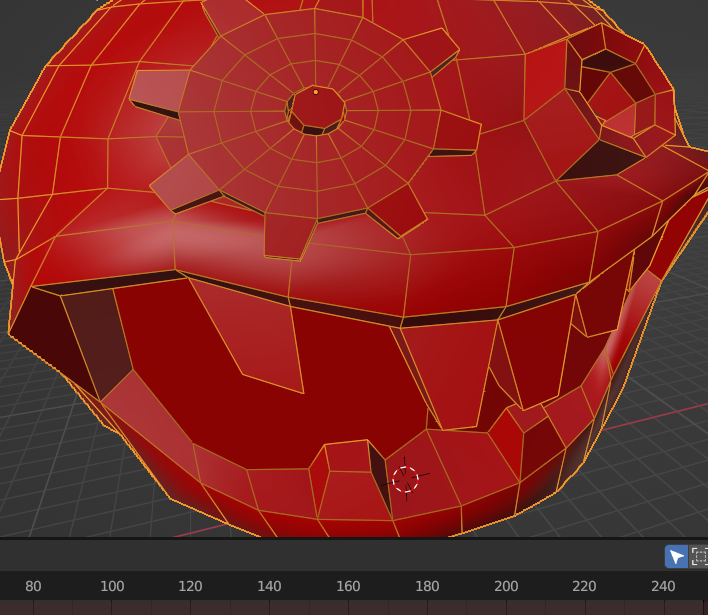708x615 pixels.
Task: Select the Tweak arrow select tool
Action: 676,557
